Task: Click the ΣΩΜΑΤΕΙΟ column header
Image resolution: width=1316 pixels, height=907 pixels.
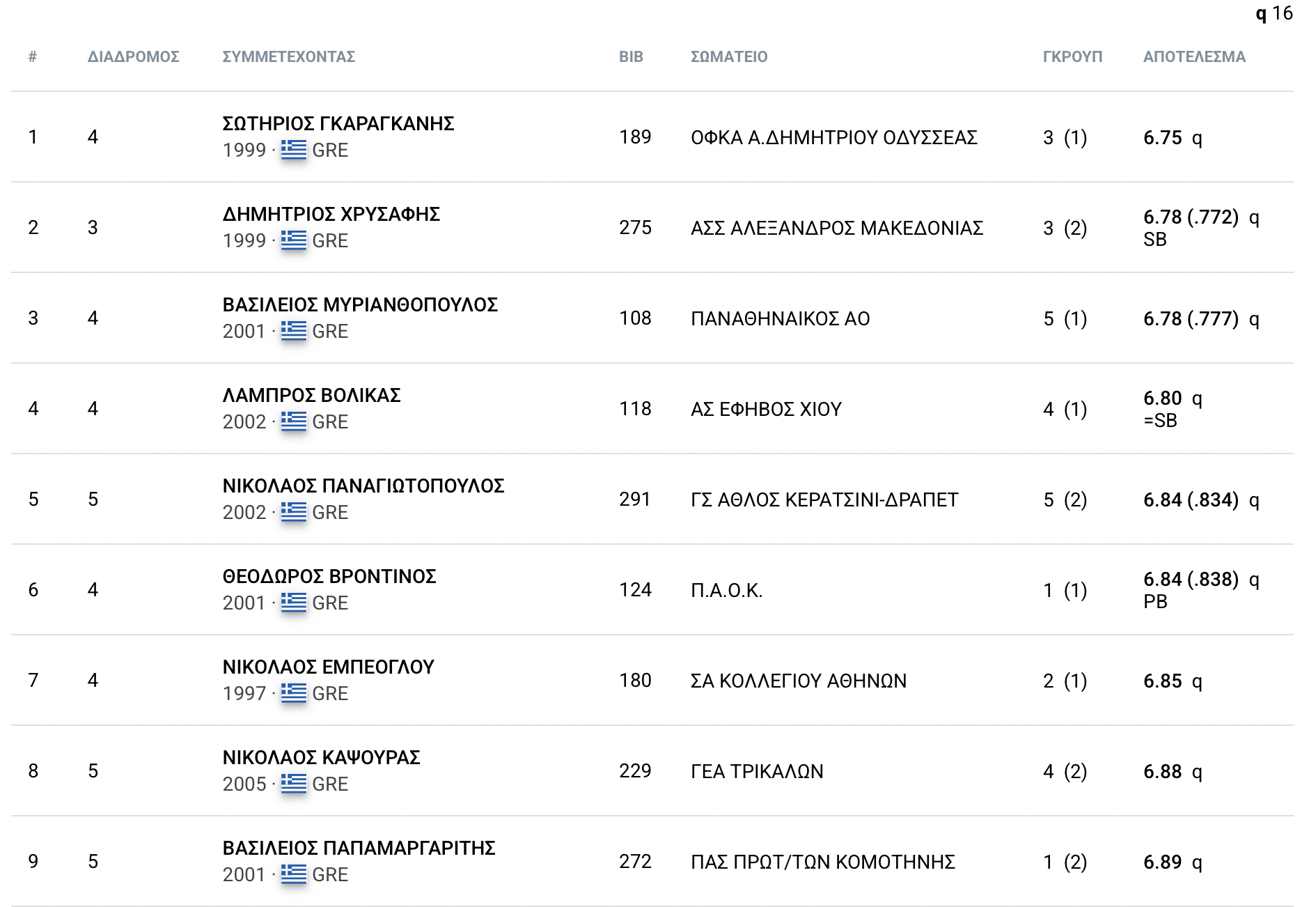Action: (729, 56)
